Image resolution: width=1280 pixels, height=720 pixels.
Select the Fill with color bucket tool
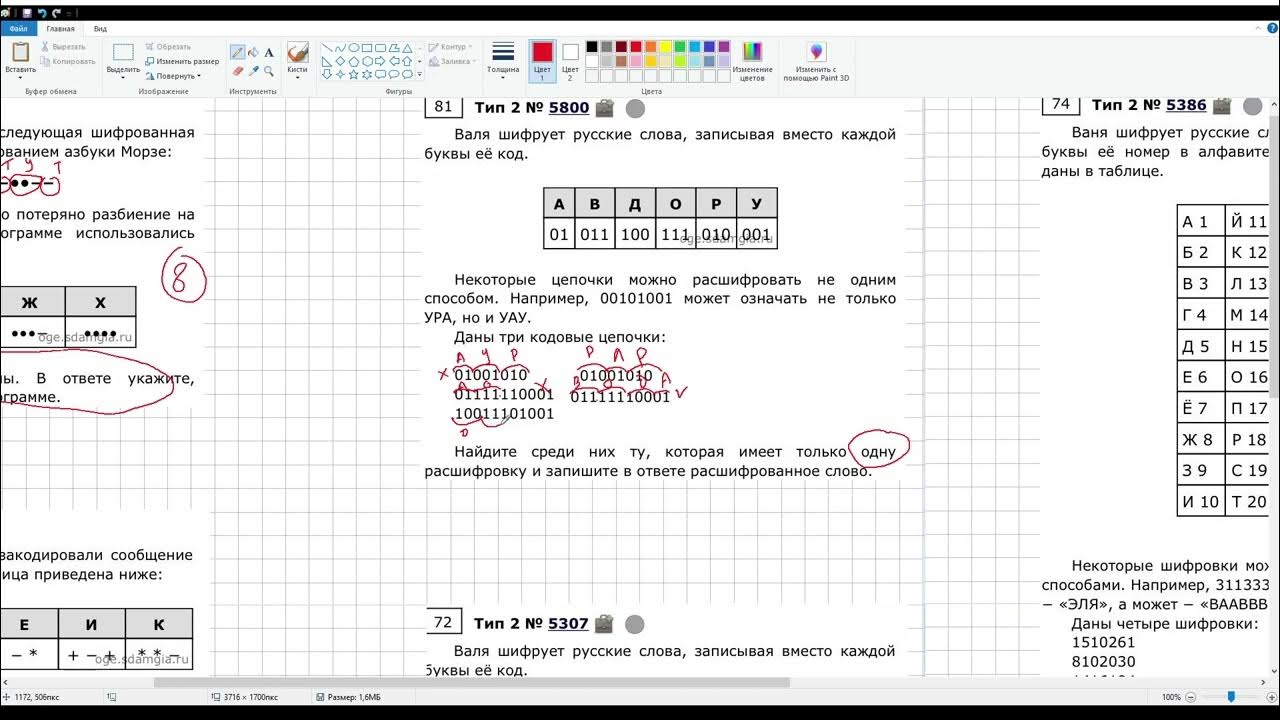[x=253, y=52]
